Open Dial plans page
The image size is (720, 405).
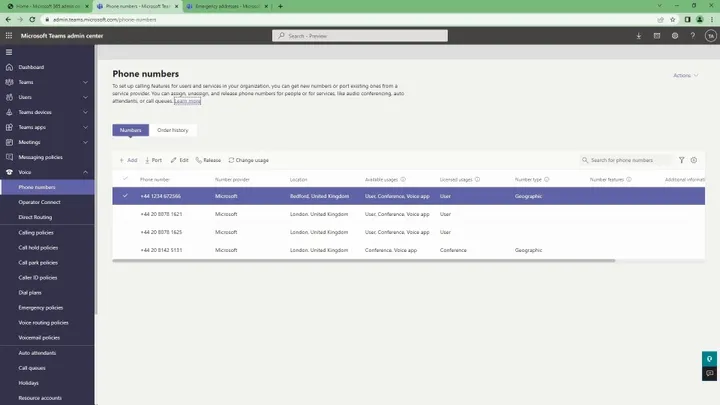point(30,292)
